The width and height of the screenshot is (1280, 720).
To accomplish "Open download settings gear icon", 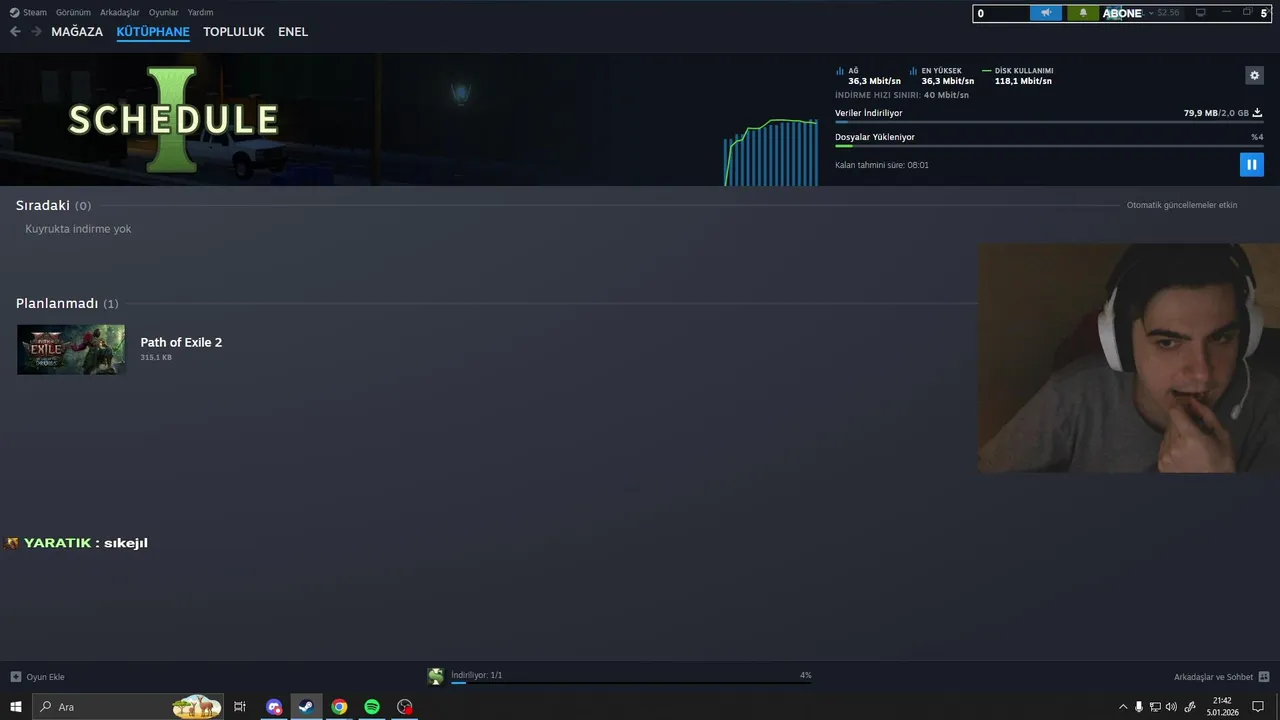I will tap(1254, 75).
